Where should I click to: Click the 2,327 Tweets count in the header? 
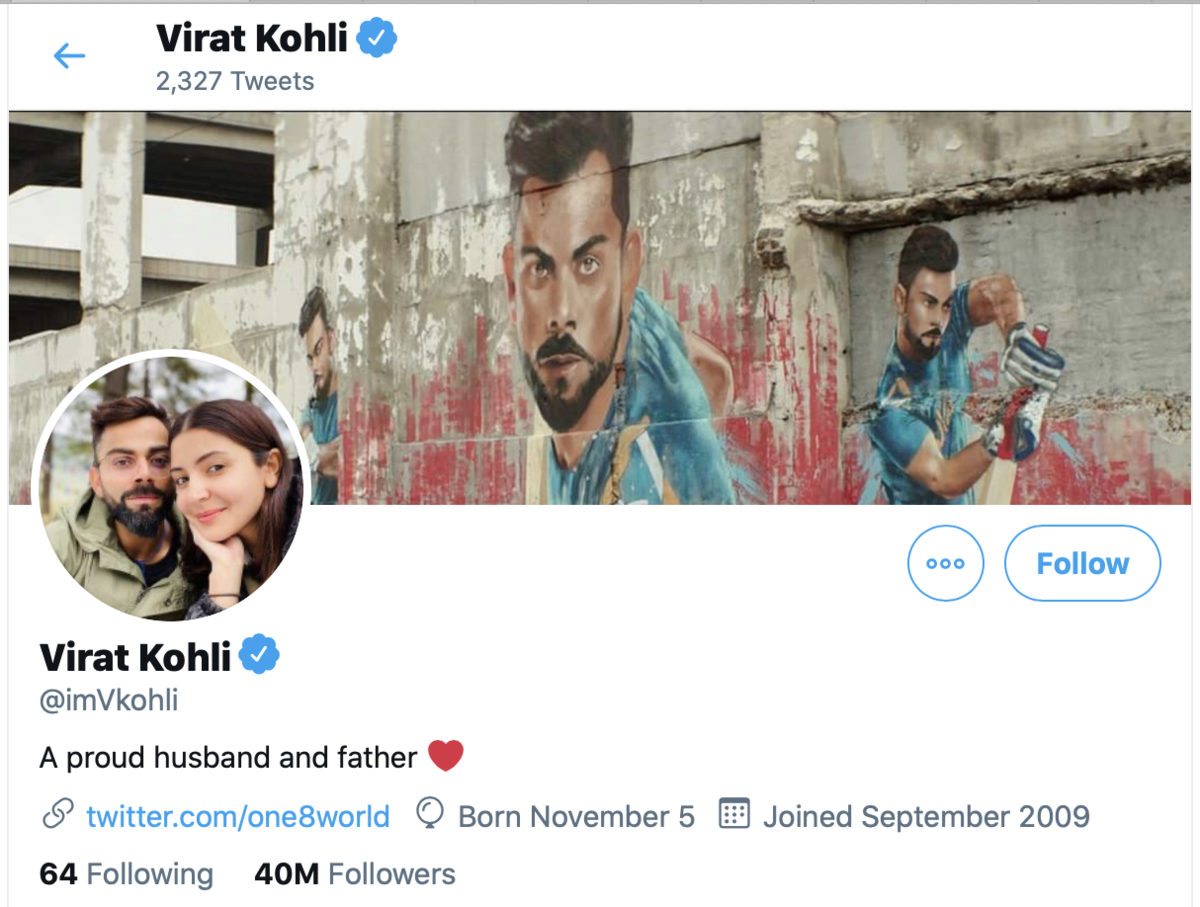click(235, 81)
